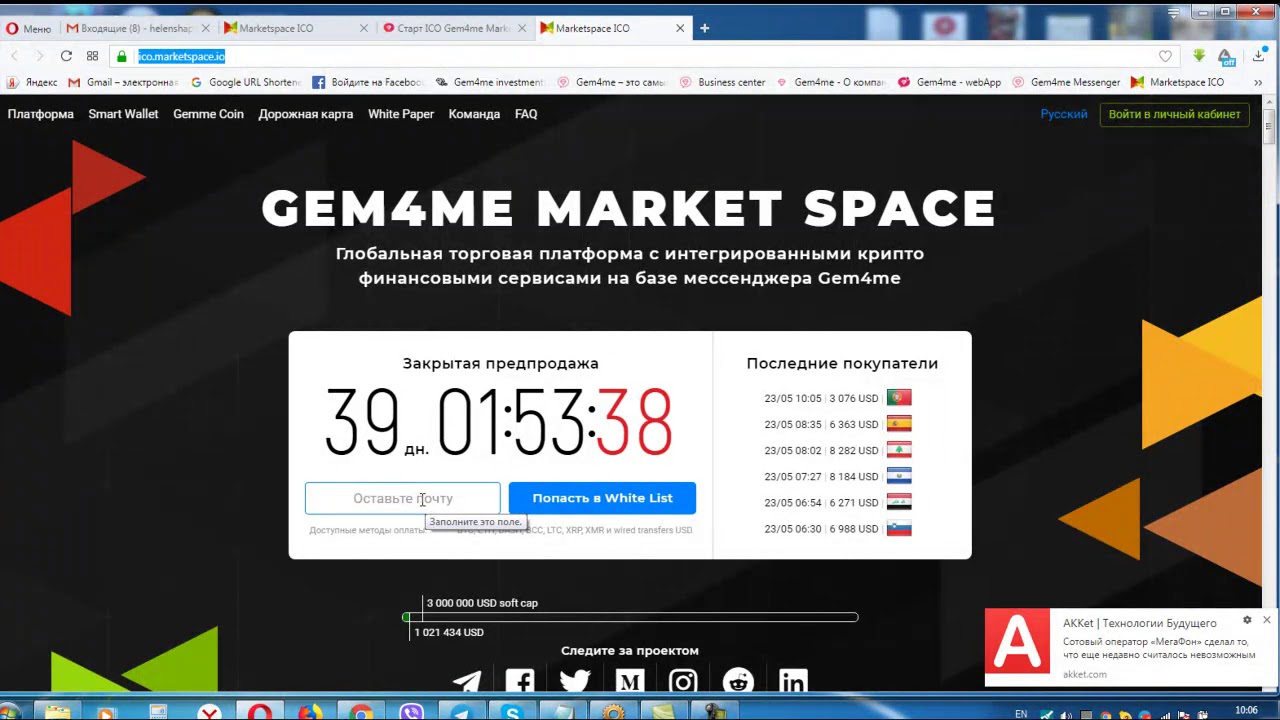Open Viber from the Windows taskbar
The height and width of the screenshot is (720, 1280).
click(411, 712)
